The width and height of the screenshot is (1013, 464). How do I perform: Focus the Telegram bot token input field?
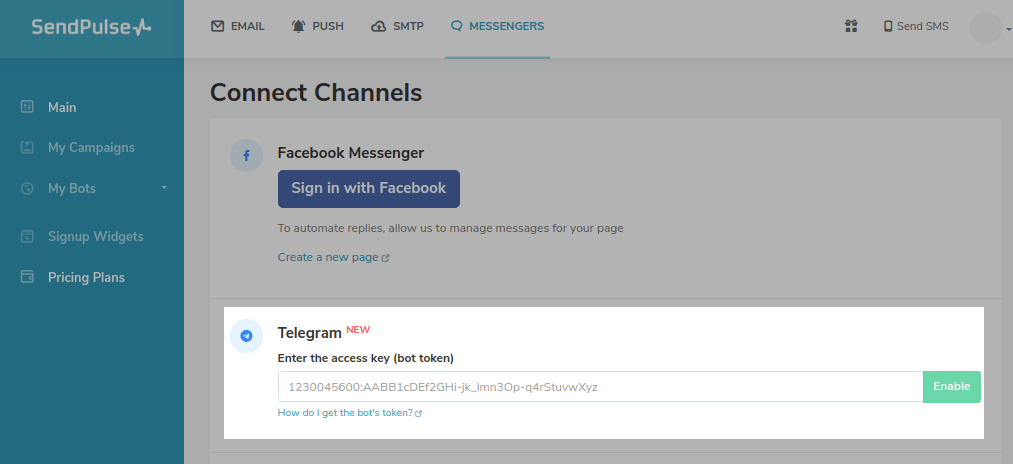click(601, 386)
